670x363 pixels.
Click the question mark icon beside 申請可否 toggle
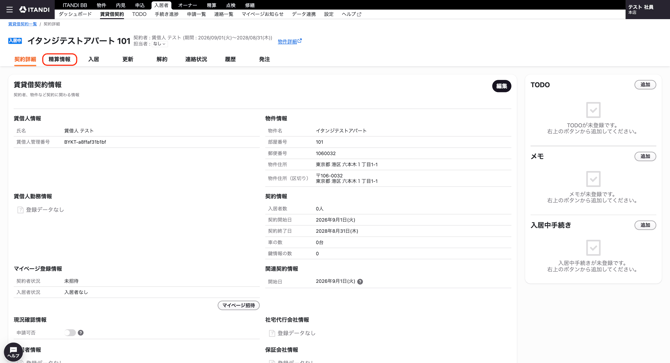(81, 333)
